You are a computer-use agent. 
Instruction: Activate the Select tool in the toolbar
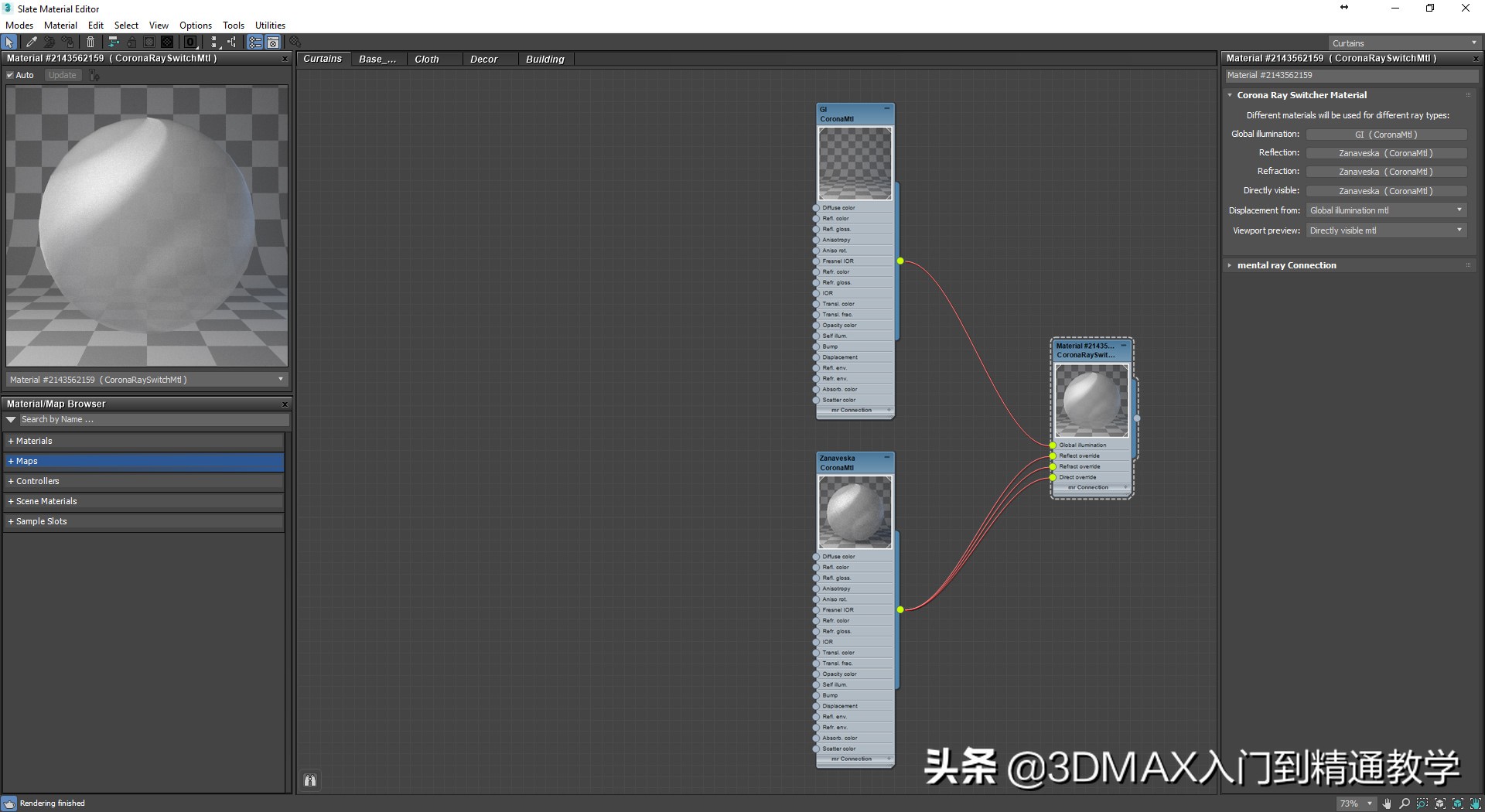pos(9,43)
